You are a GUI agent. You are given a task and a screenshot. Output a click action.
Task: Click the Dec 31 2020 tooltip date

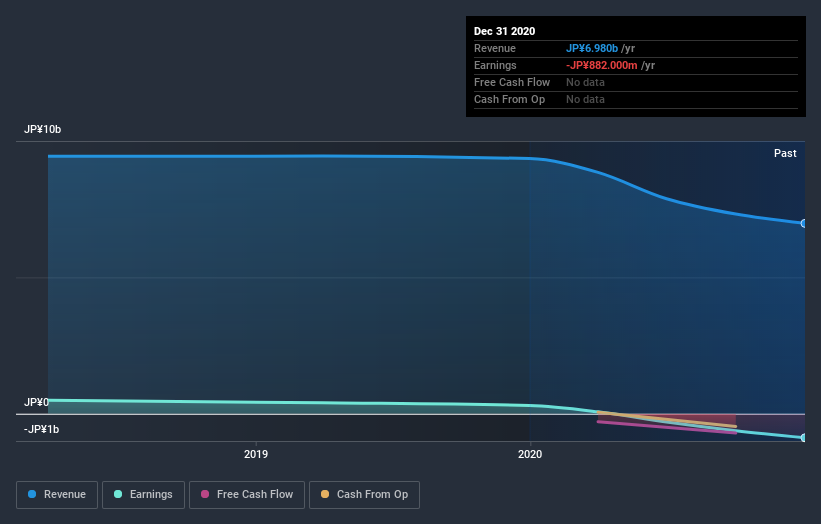pyautogui.click(x=504, y=31)
